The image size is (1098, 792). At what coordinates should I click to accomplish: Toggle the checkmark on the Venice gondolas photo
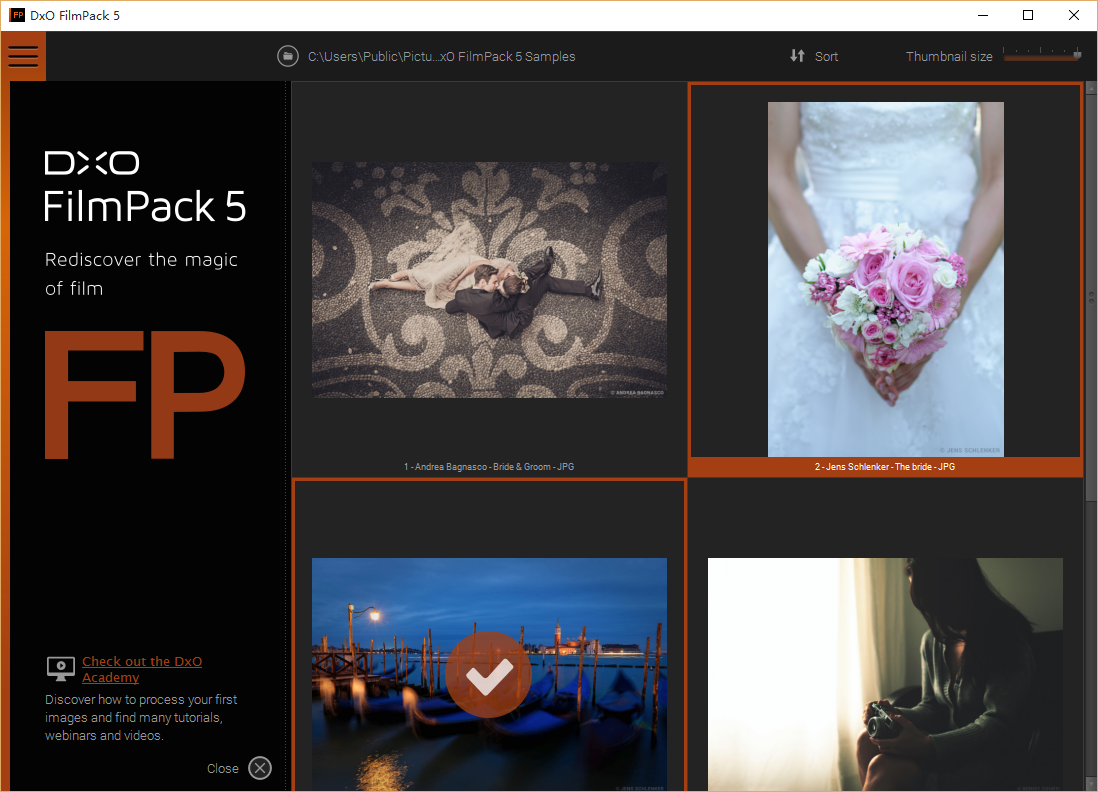coord(488,675)
